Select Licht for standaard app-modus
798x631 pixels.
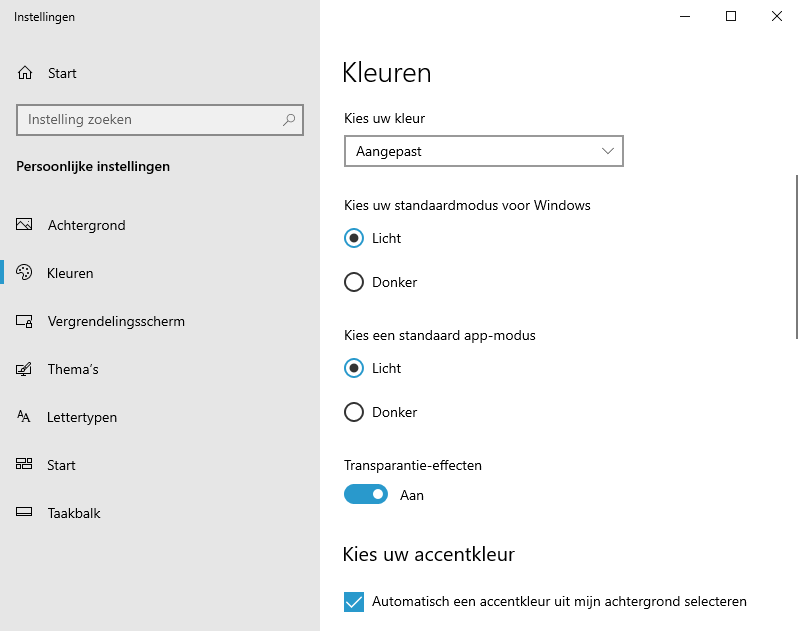coord(354,368)
